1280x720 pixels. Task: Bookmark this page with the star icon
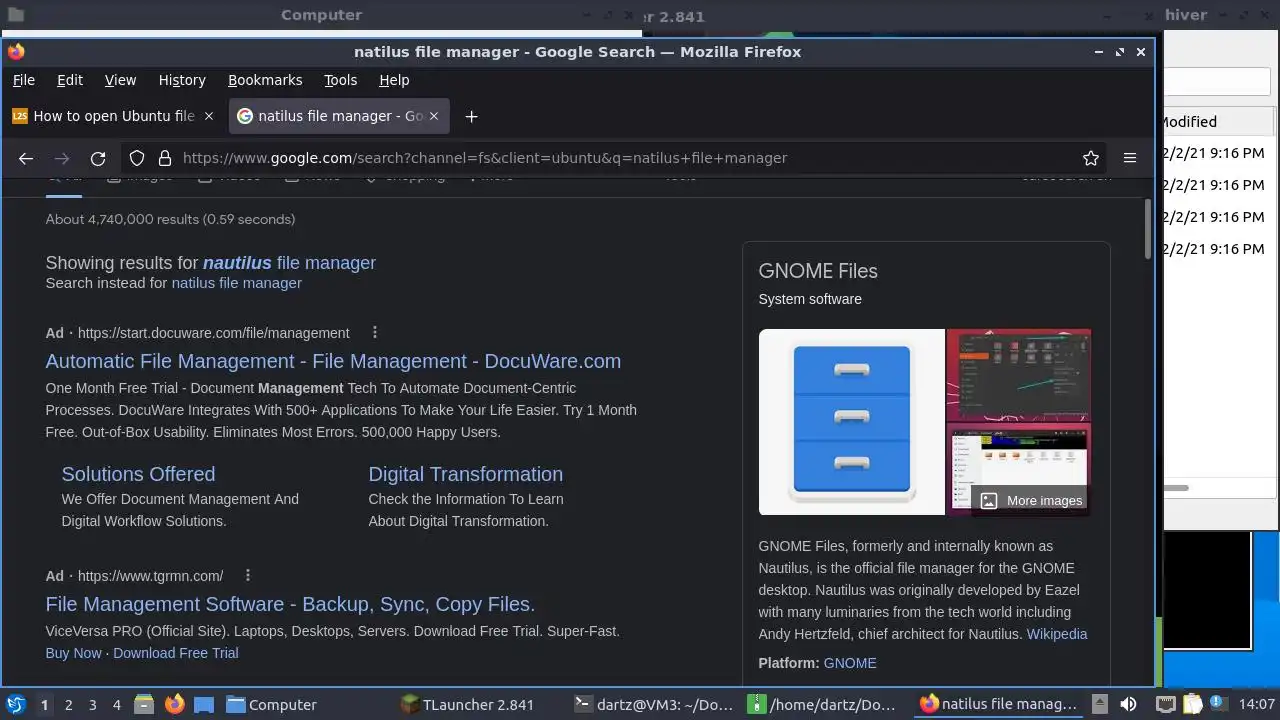(1091, 158)
